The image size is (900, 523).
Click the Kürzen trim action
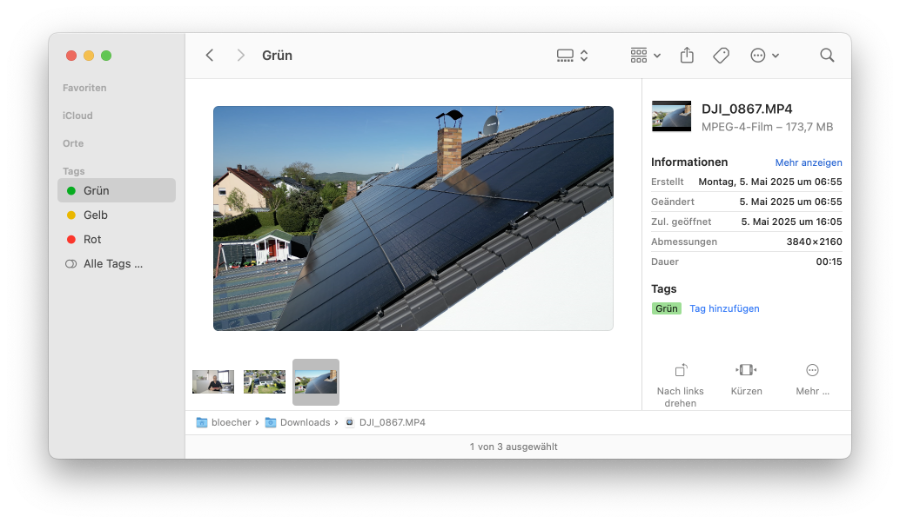coord(746,380)
